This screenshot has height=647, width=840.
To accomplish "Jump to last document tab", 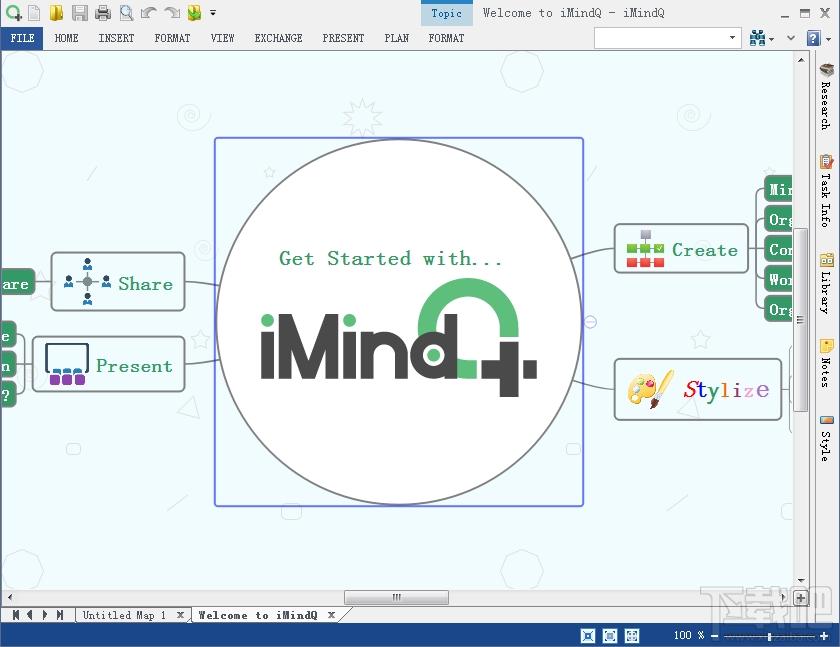I will point(59,615).
